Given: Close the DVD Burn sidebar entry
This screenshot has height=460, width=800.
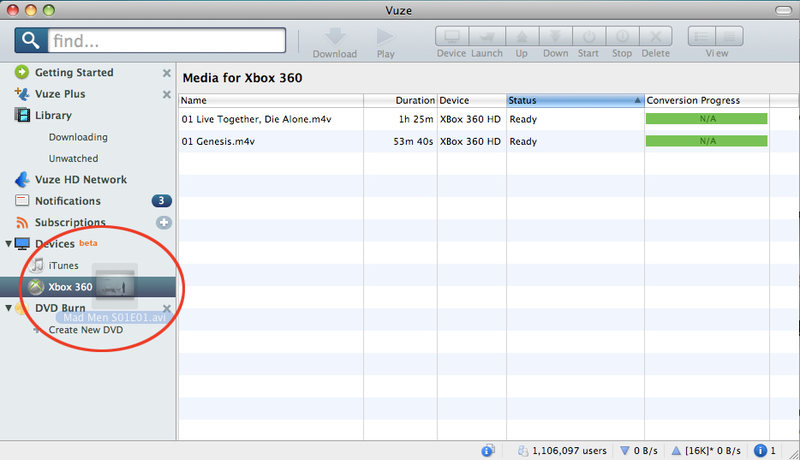Looking at the screenshot, I should point(166,309).
